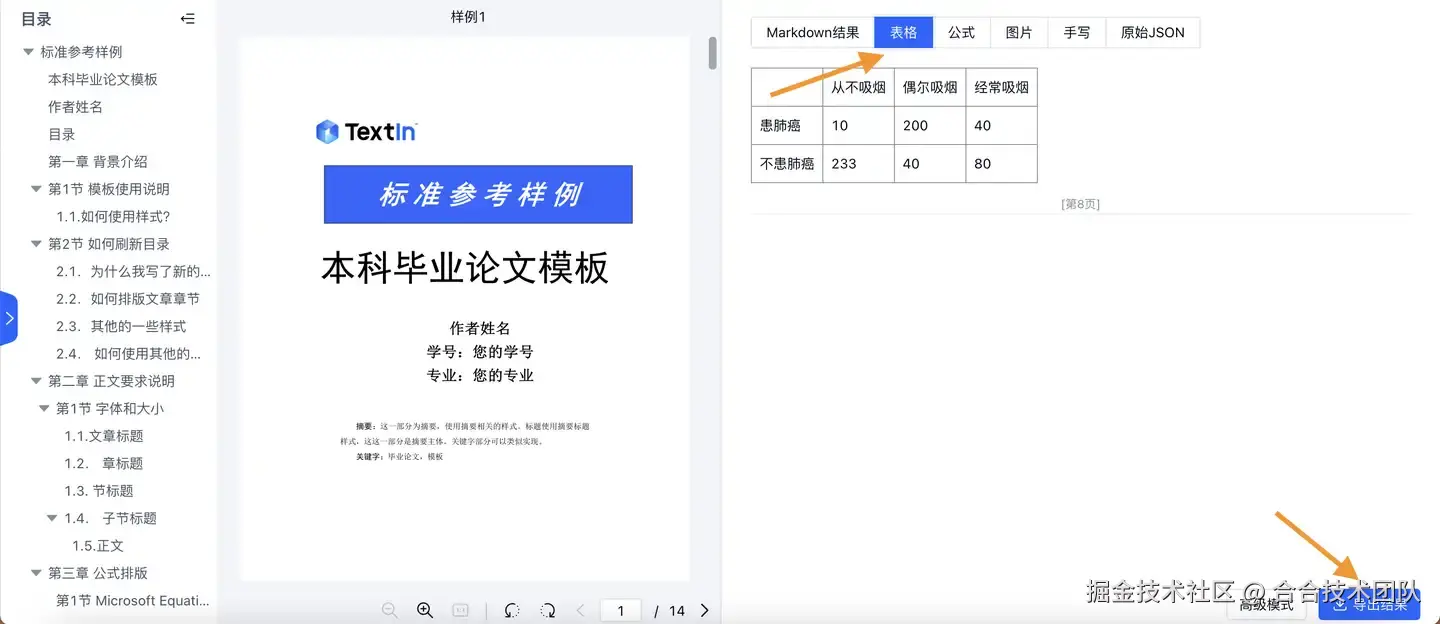1440x624 pixels.
Task: Collapse 第1节 字体和大小 node
Action: point(44,408)
